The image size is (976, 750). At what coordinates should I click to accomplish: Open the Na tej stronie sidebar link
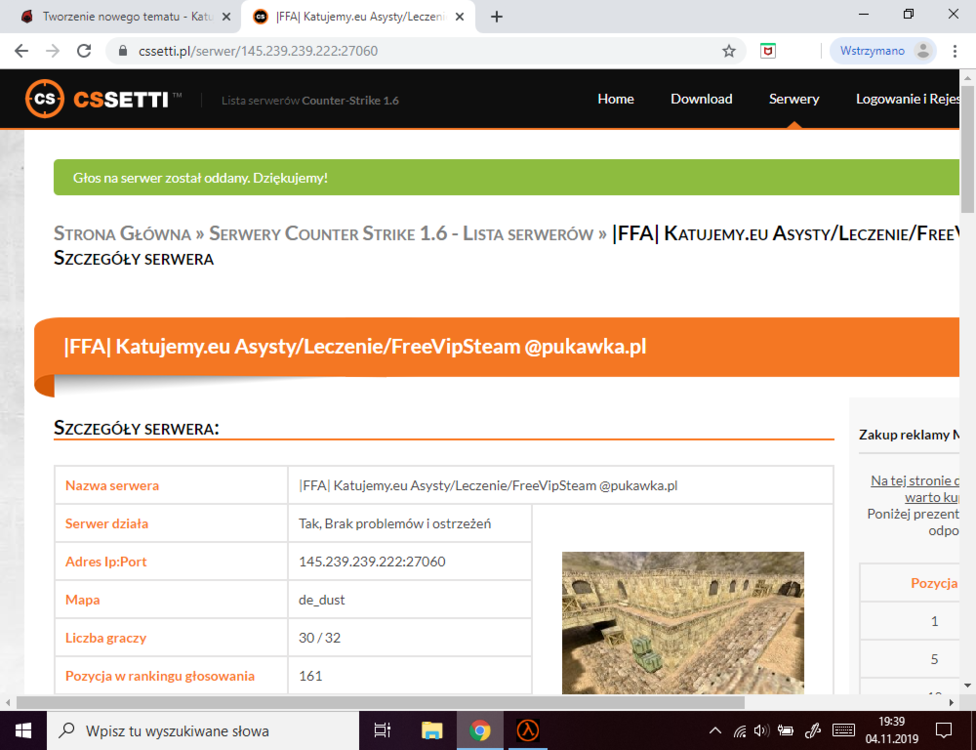pos(915,489)
